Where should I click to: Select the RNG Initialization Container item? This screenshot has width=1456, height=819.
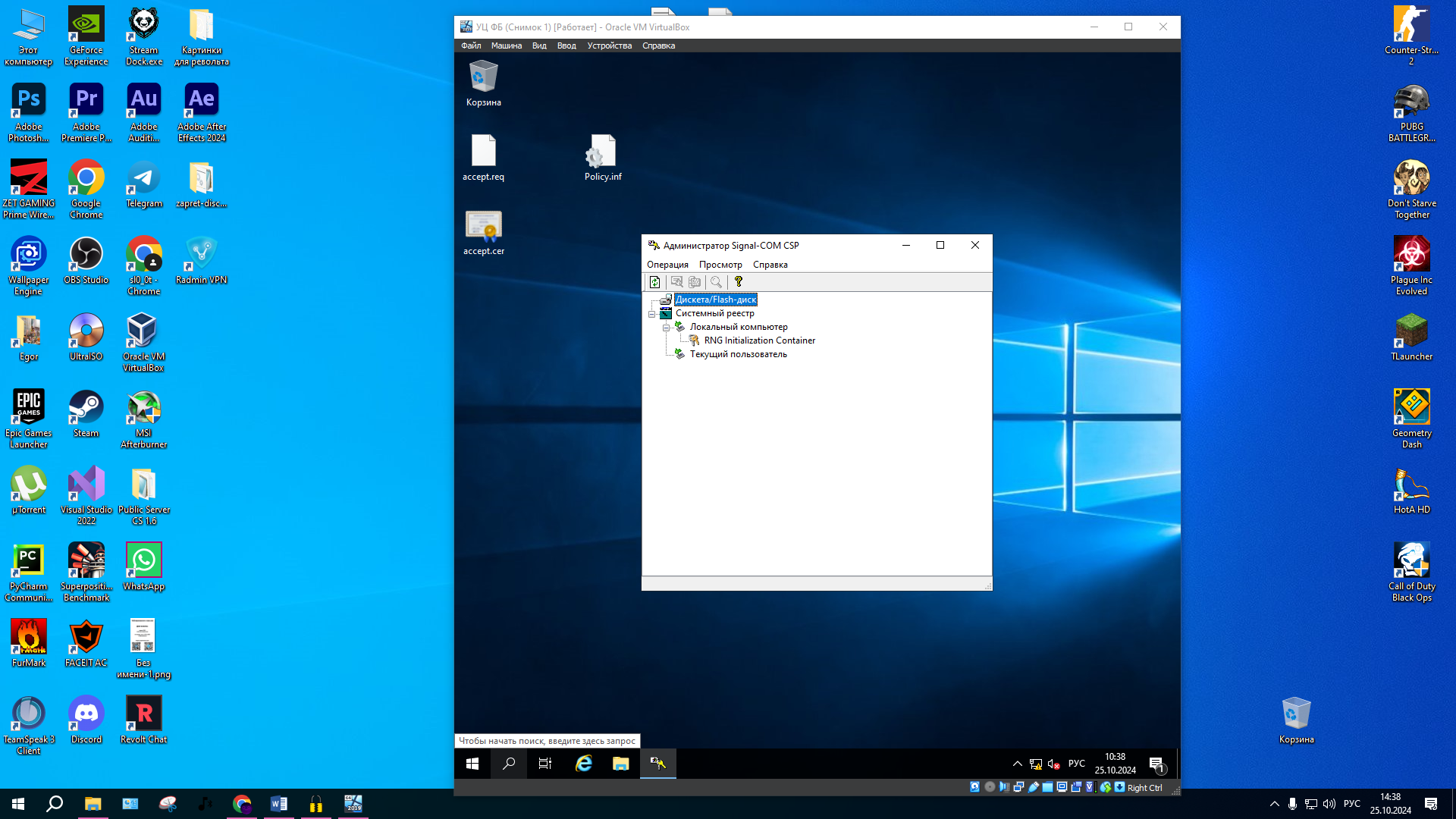(760, 340)
